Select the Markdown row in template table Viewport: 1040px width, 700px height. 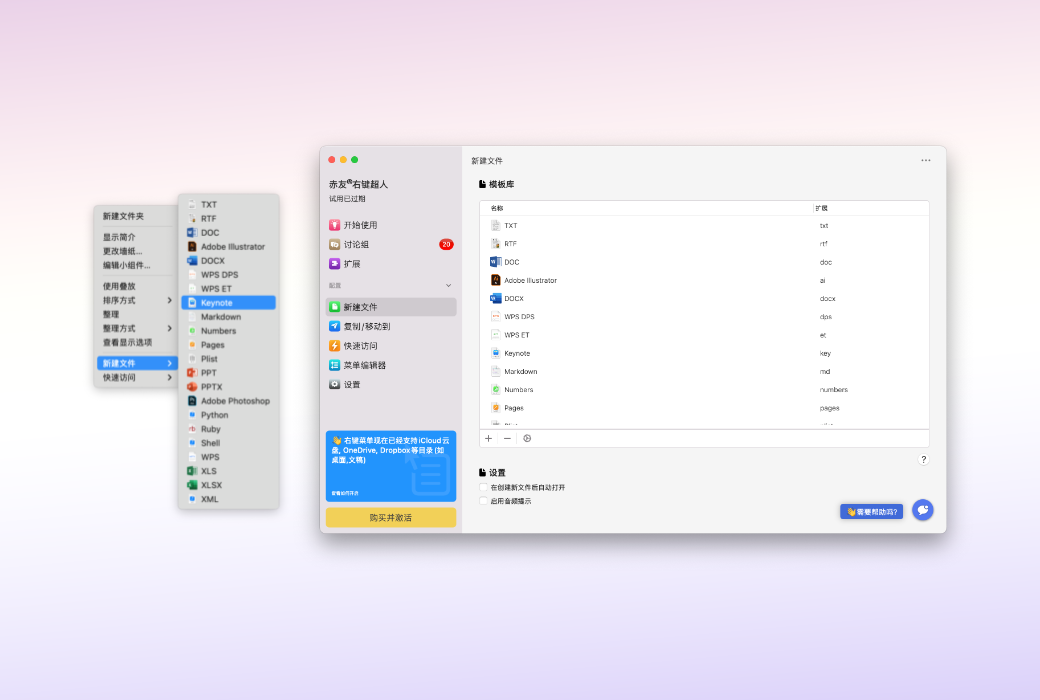(704, 372)
